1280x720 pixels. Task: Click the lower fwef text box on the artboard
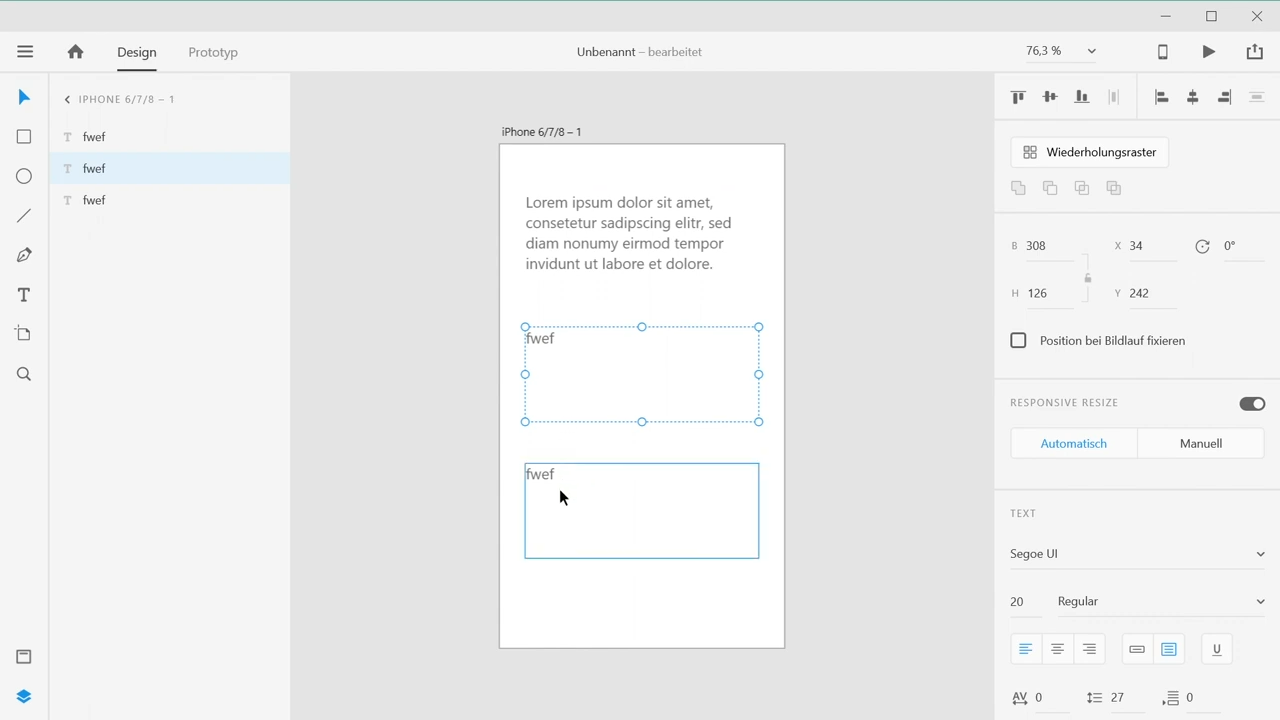point(642,511)
